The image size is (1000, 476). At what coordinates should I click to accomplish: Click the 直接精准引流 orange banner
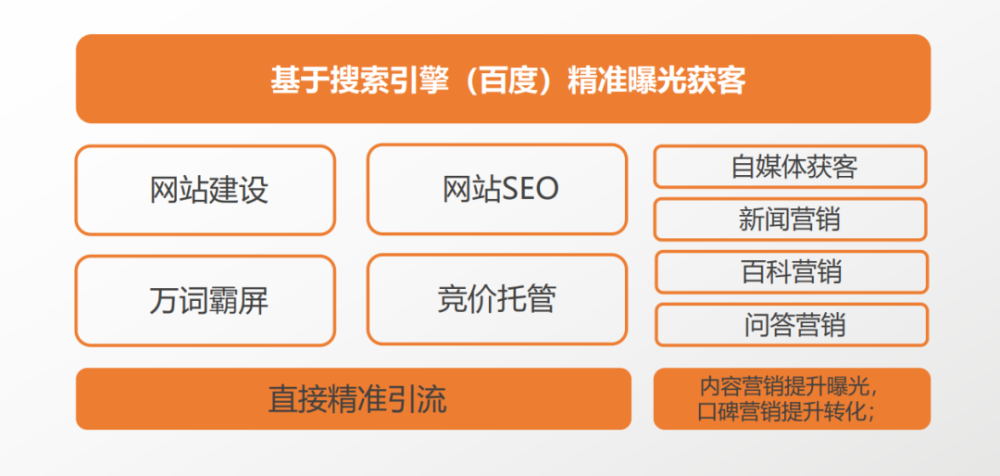353,399
